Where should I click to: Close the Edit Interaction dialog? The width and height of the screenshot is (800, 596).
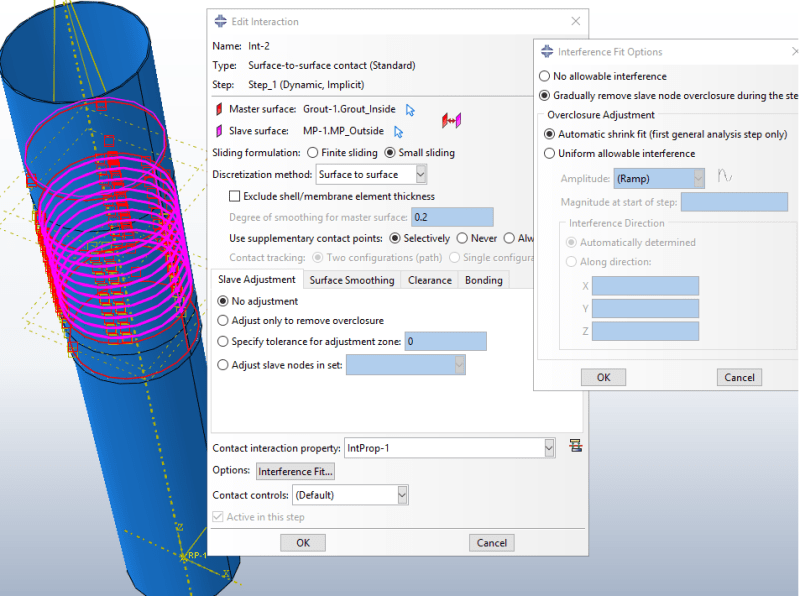coord(576,21)
